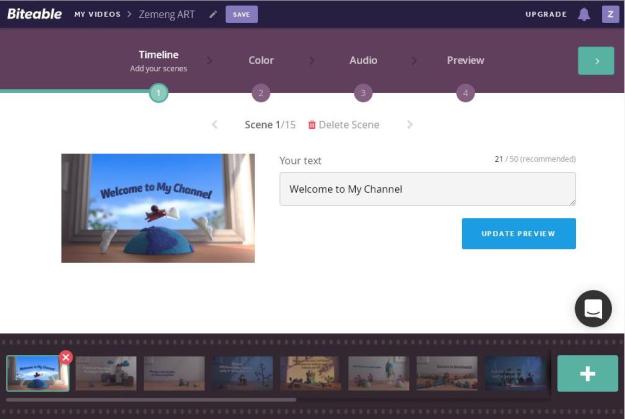The height and width of the screenshot is (419, 625).
Task: Go to the previous scene arrow
Action: coord(215,125)
